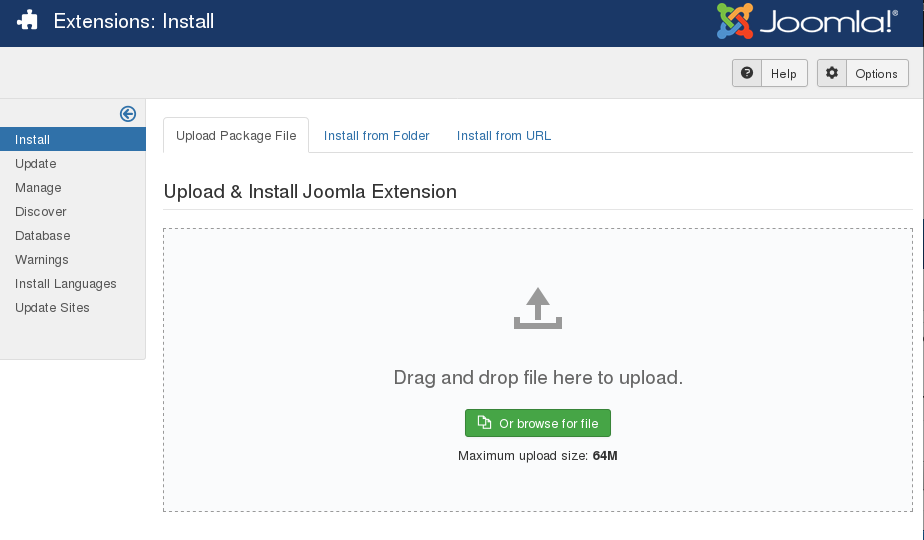The height and width of the screenshot is (540, 924).
Task: Go to Install Languages page
Action: [66, 284]
